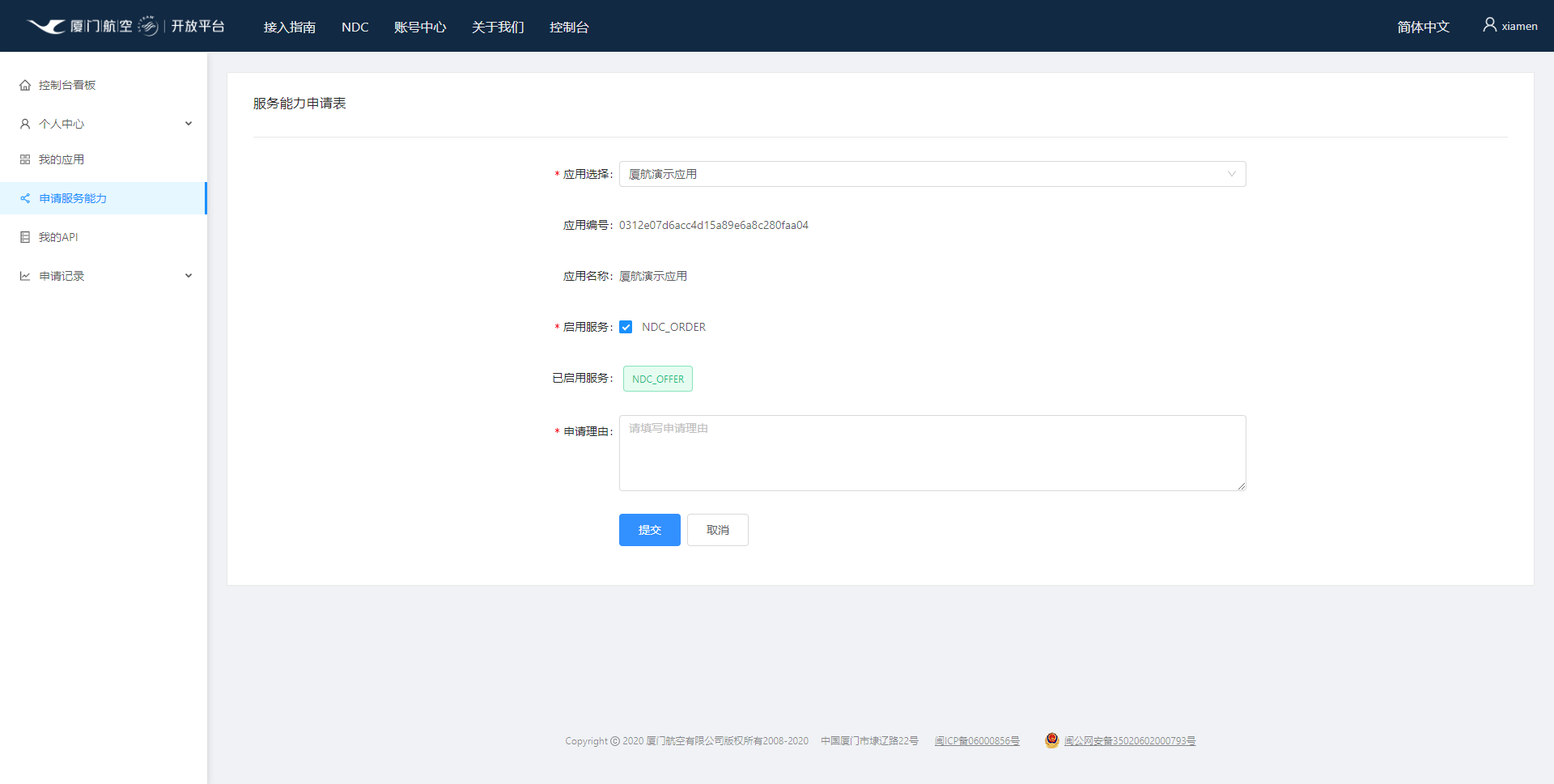Click the user avatar icon beside xiamen

click(x=1489, y=25)
